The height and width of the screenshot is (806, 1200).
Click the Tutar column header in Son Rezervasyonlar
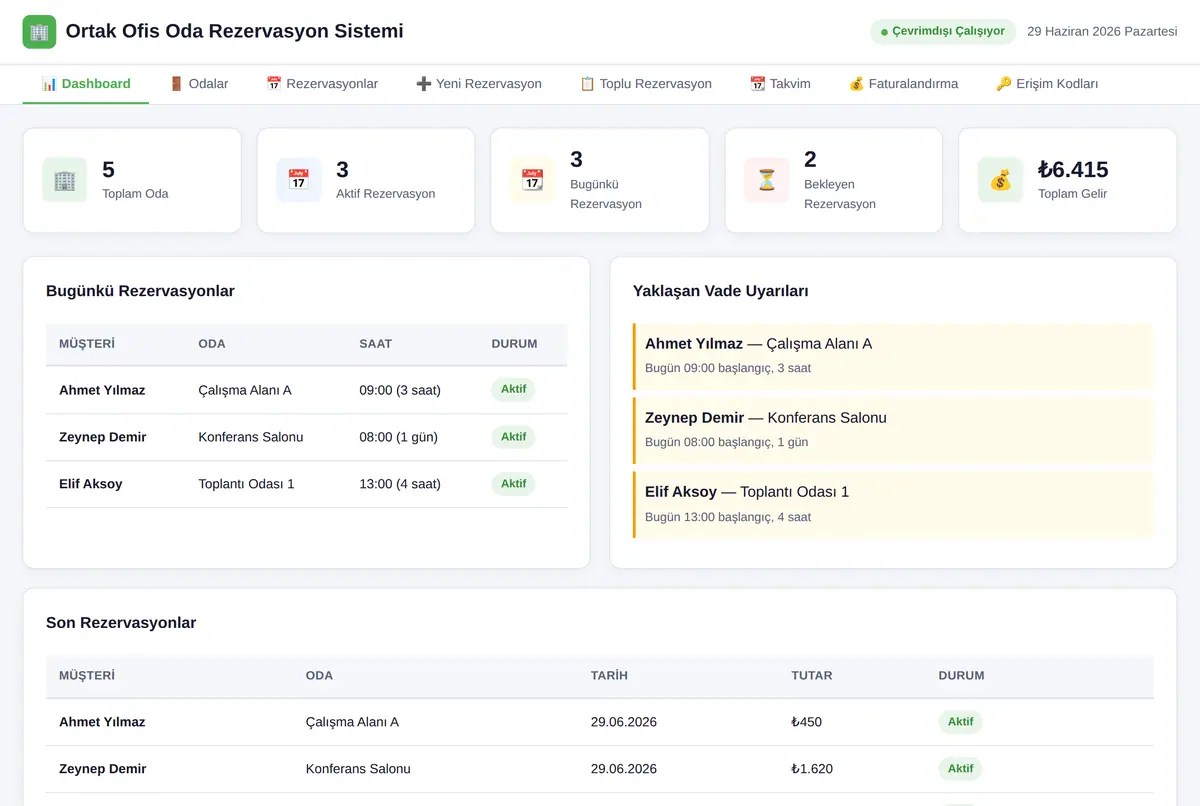point(811,676)
